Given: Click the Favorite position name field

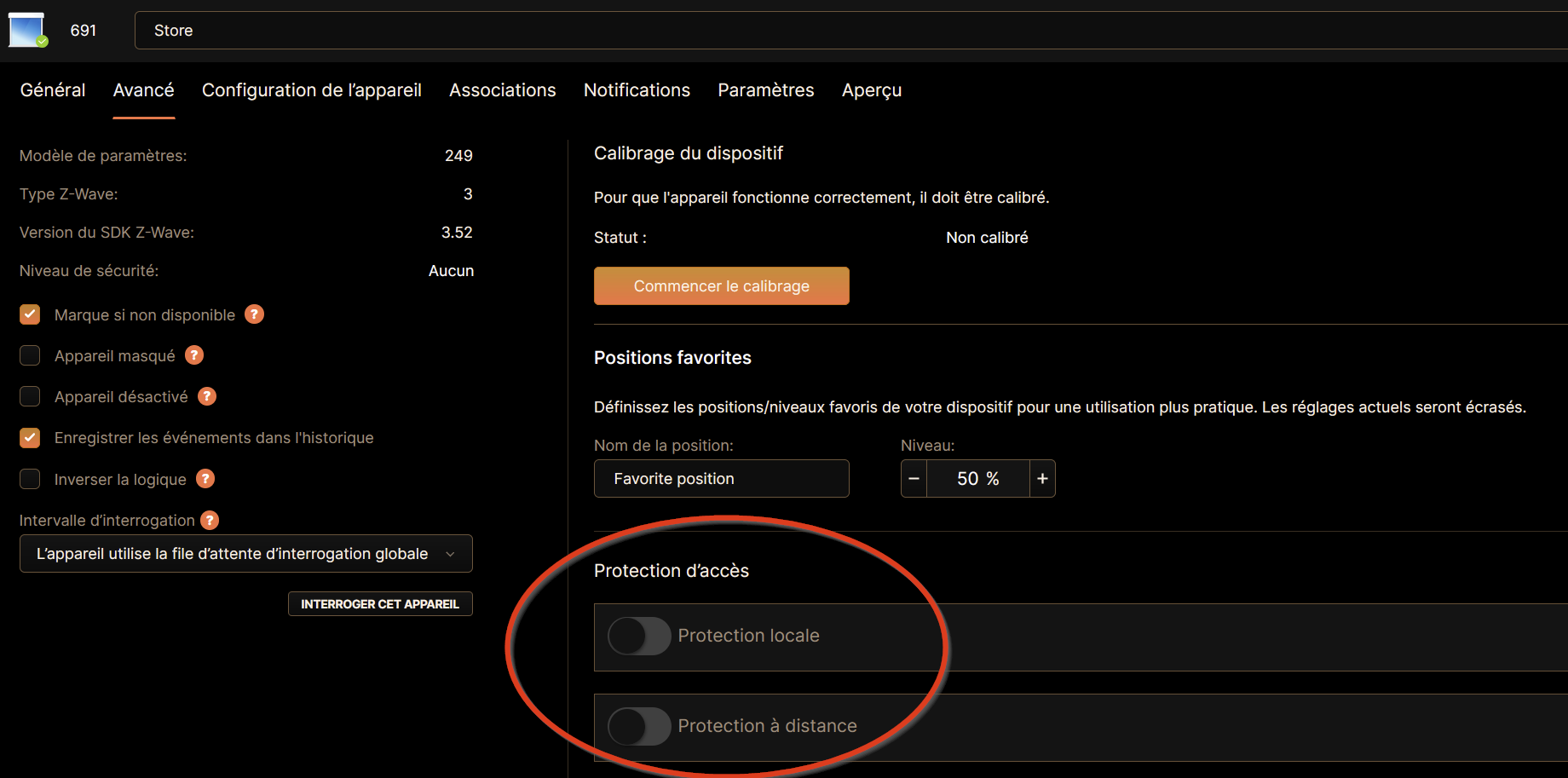Looking at the screenshot, I should pyautogui.click(x=722, y=479).
